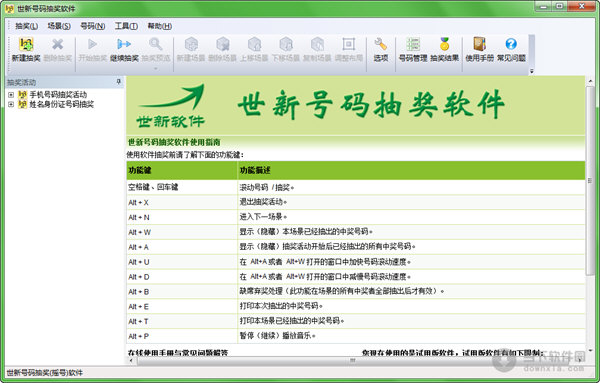The image size is (600, 383).
Task: Click the 新建场景 toolbar icon
Action: coord(191,44)
